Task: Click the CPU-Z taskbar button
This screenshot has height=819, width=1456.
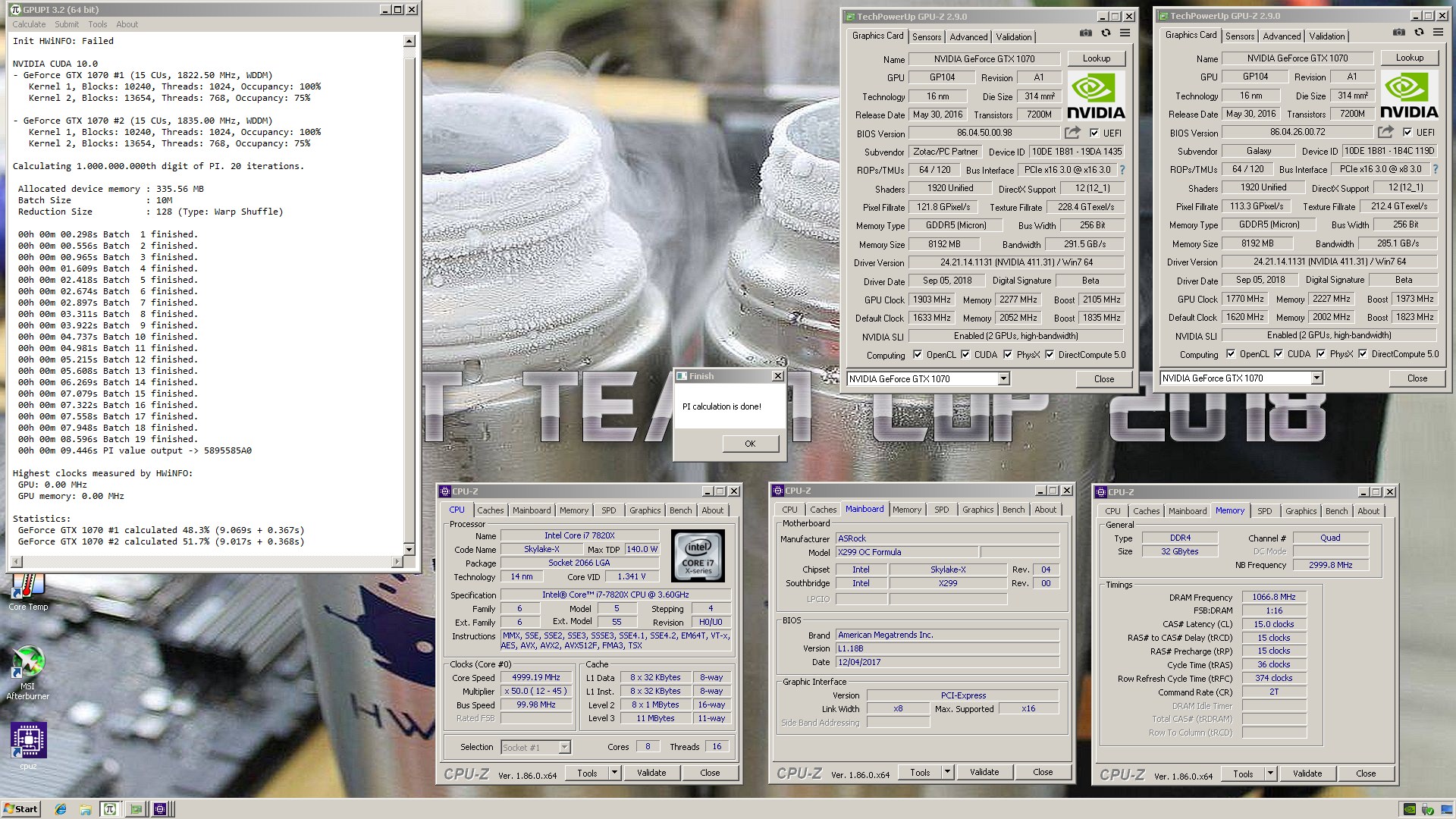Action: pos(160,809)
